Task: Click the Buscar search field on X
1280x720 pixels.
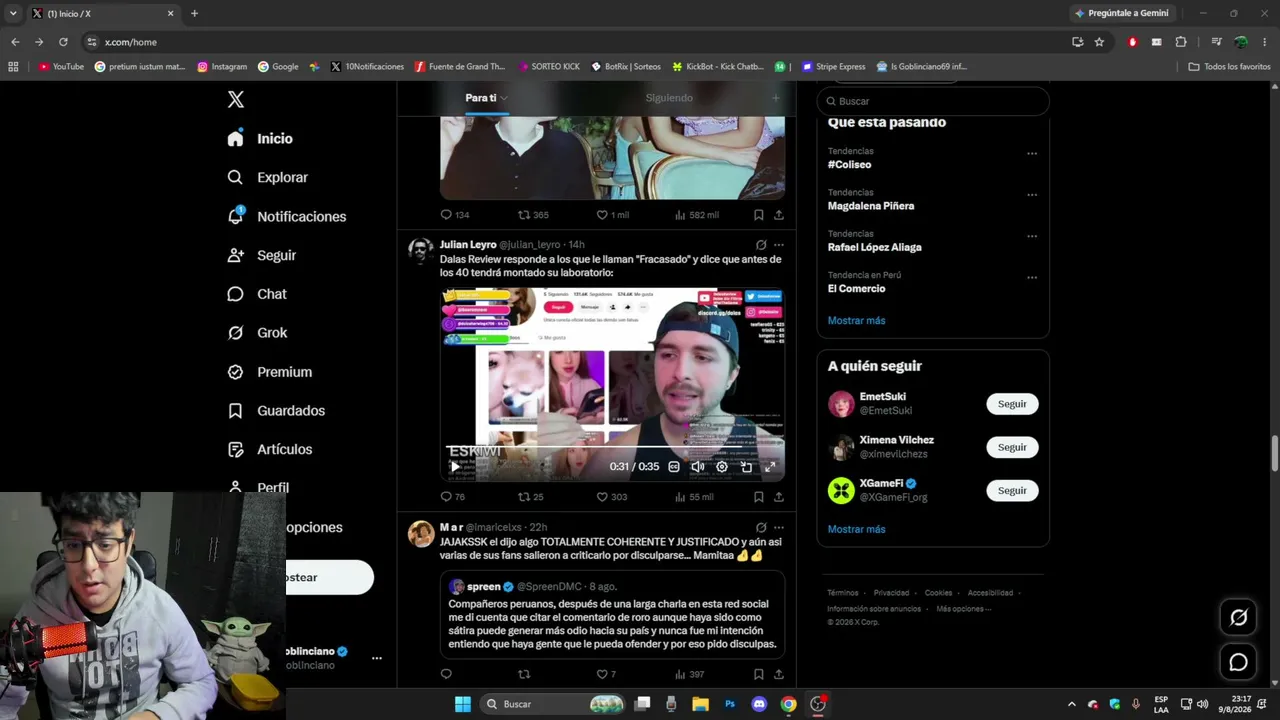Action: [933, 101]
